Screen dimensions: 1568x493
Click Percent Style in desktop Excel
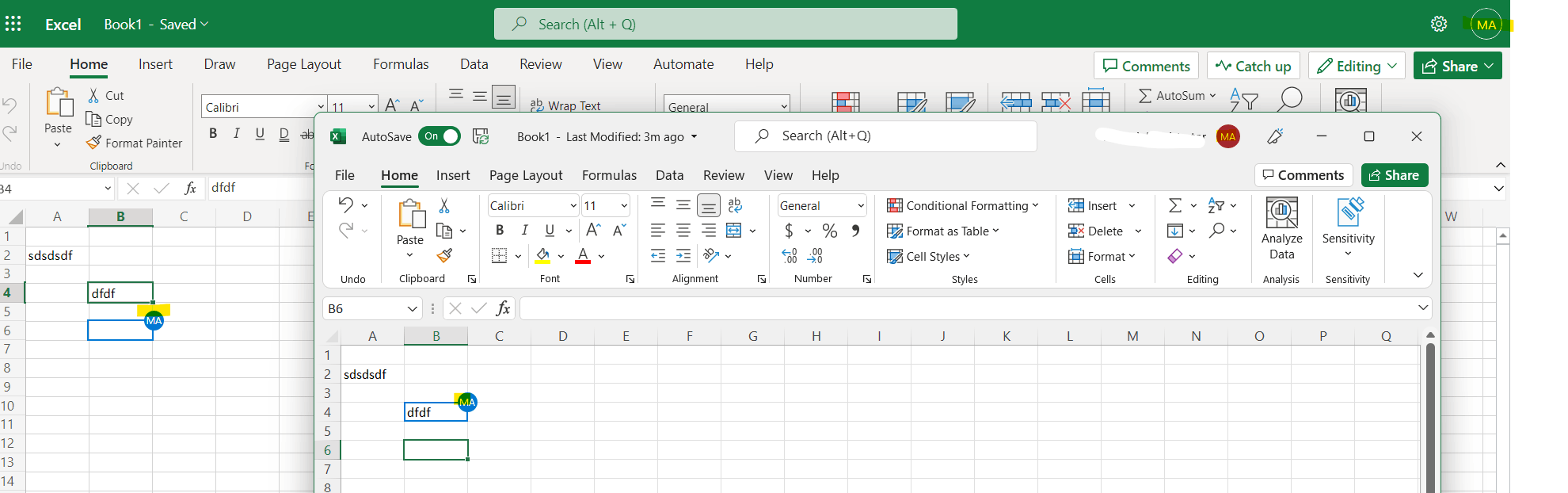[x=830, y=231]
